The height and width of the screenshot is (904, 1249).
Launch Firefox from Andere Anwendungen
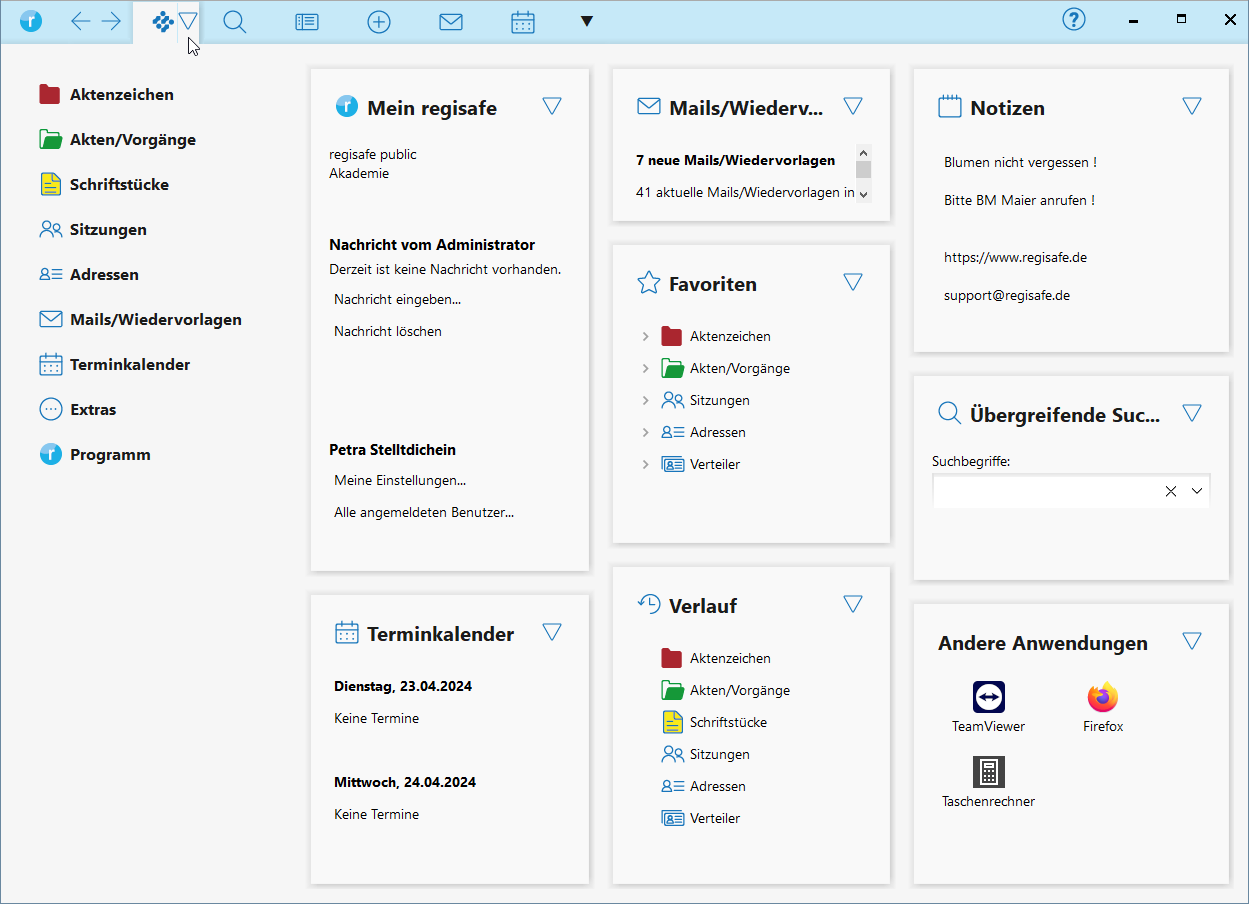point(1103,697)
